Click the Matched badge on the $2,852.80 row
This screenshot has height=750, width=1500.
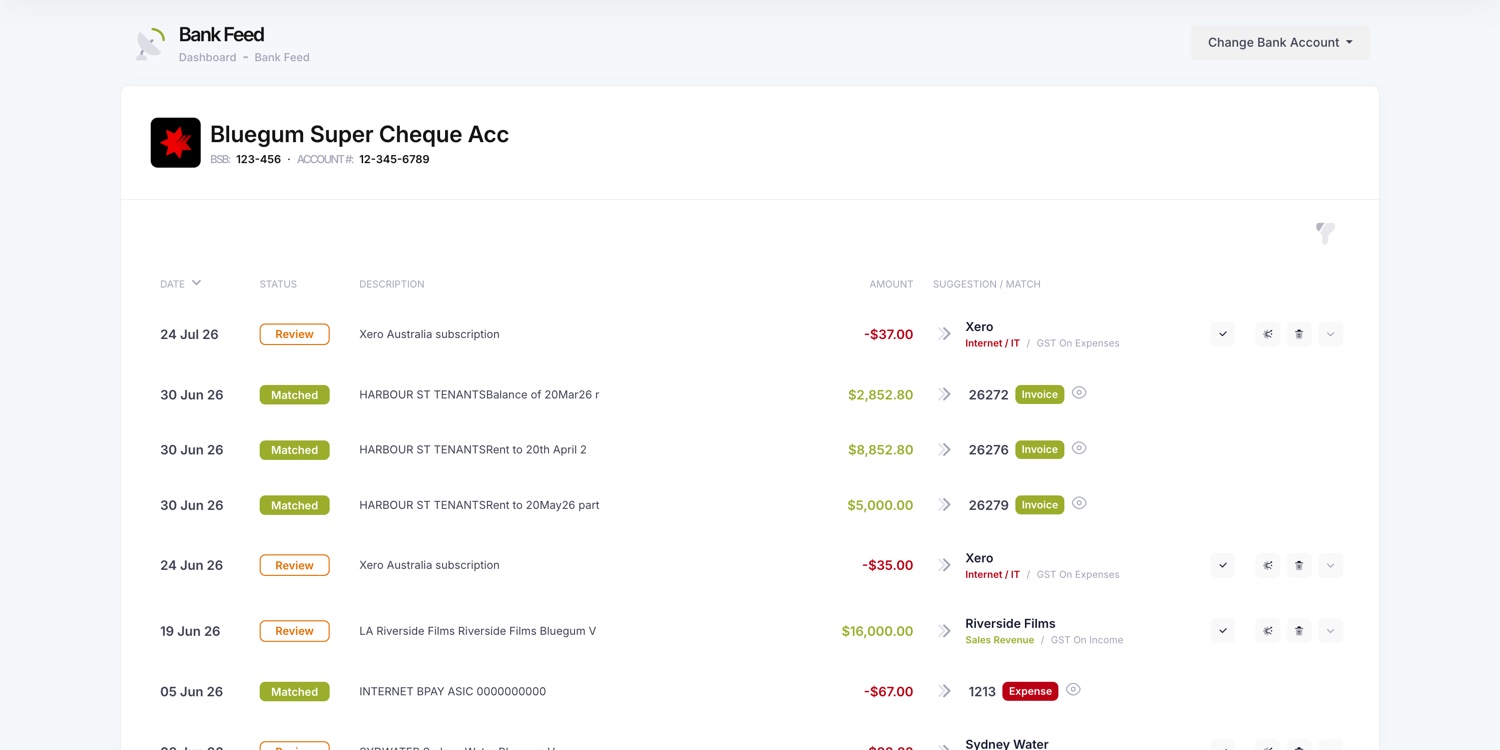point(294,395)
